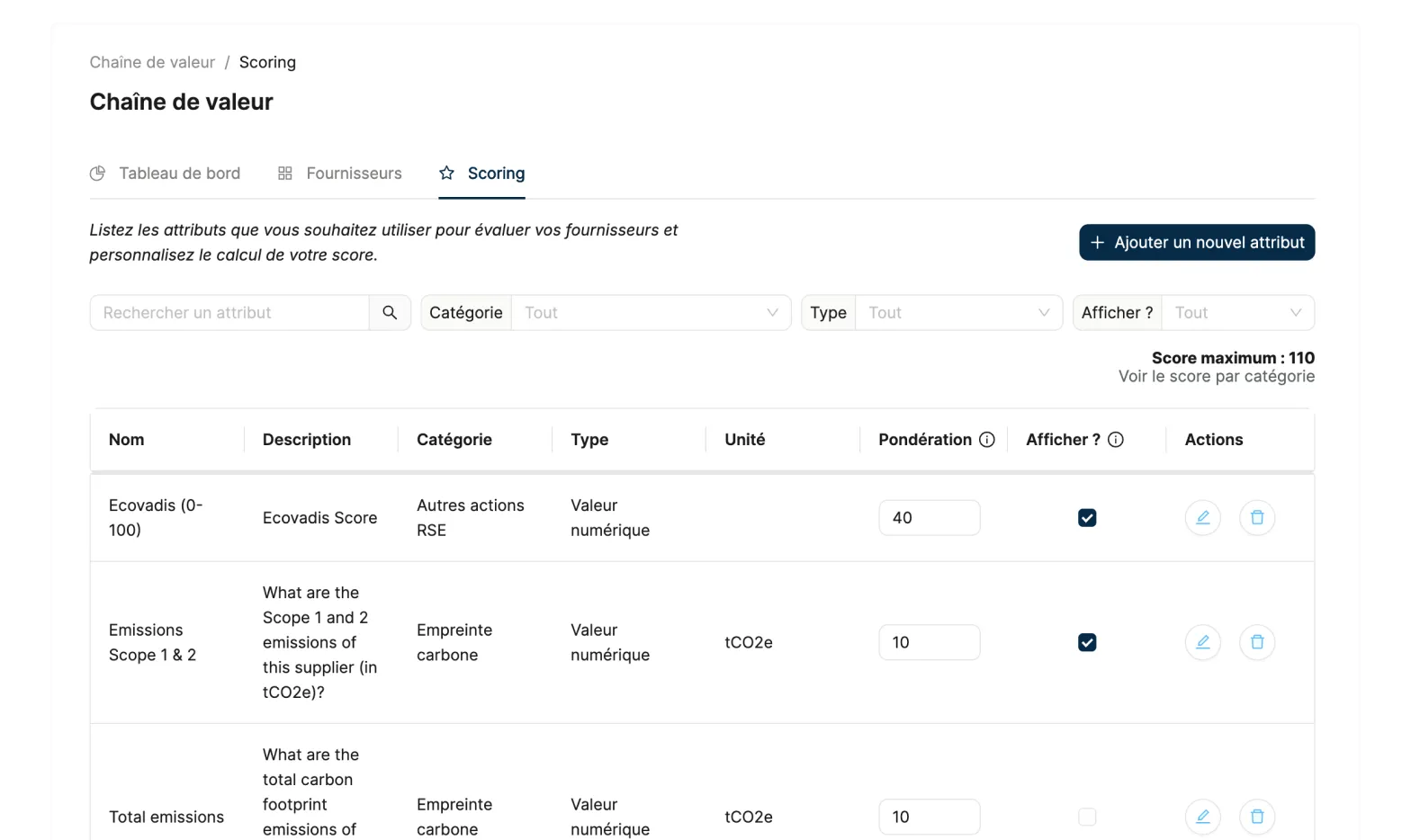The width and height of the screenshot is (1411, 840).
Task: Uncheck Afficher for Ecovadis row
Action: pos(1087,518)
